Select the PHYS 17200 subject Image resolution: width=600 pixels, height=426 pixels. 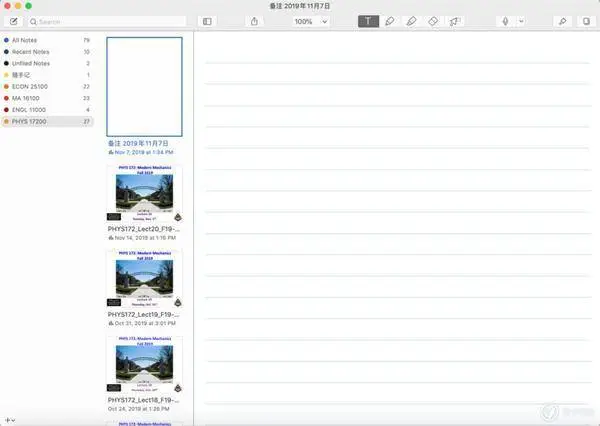point(47,121)
